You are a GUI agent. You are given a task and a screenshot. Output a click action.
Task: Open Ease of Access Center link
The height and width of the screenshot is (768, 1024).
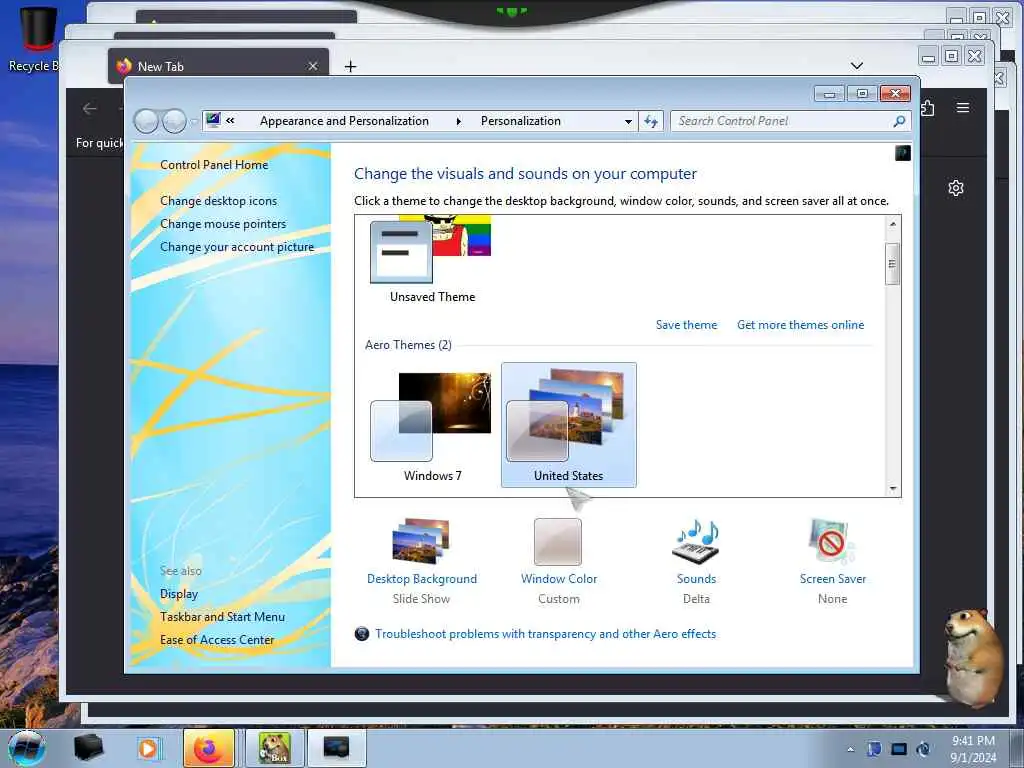coord(217,639)
